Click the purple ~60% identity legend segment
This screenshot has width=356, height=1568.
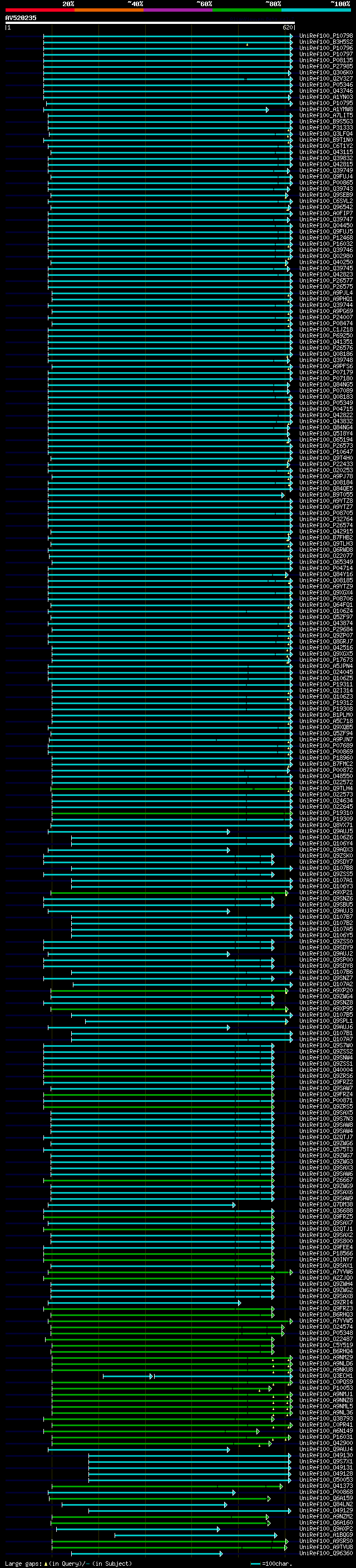177,10
